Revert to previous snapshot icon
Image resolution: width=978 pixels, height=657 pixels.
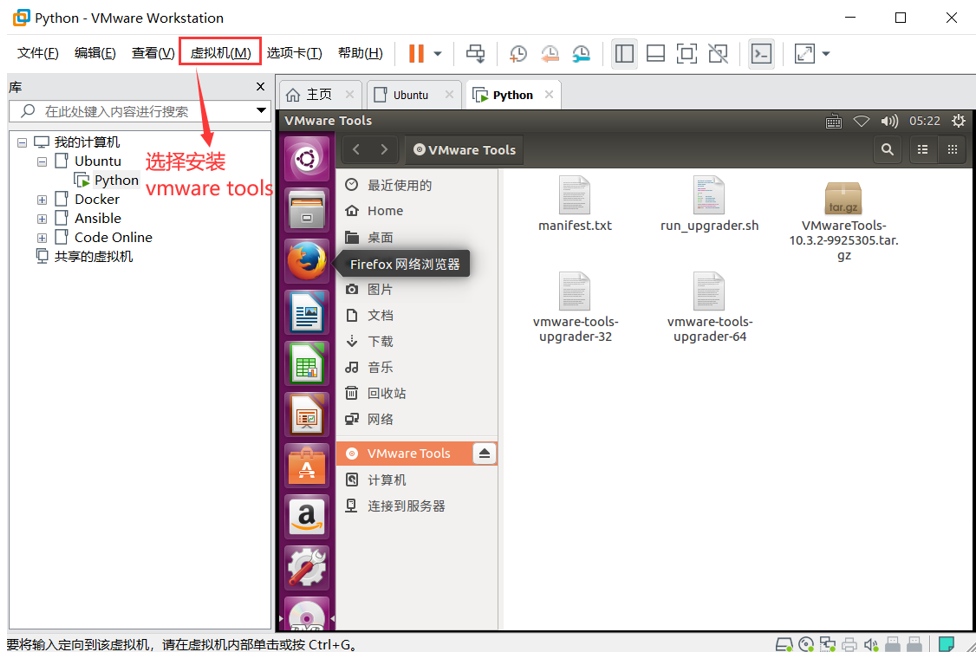tap(550, 54)
